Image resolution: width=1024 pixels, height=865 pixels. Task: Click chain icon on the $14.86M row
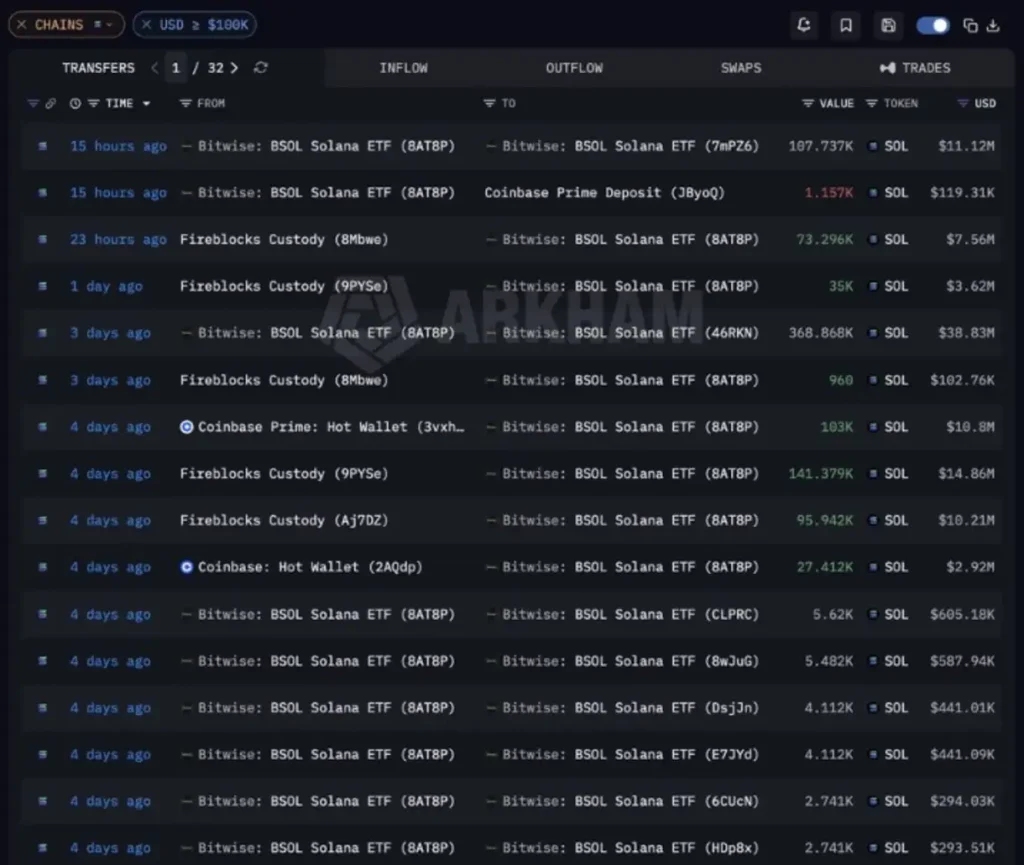click(42, 474)
